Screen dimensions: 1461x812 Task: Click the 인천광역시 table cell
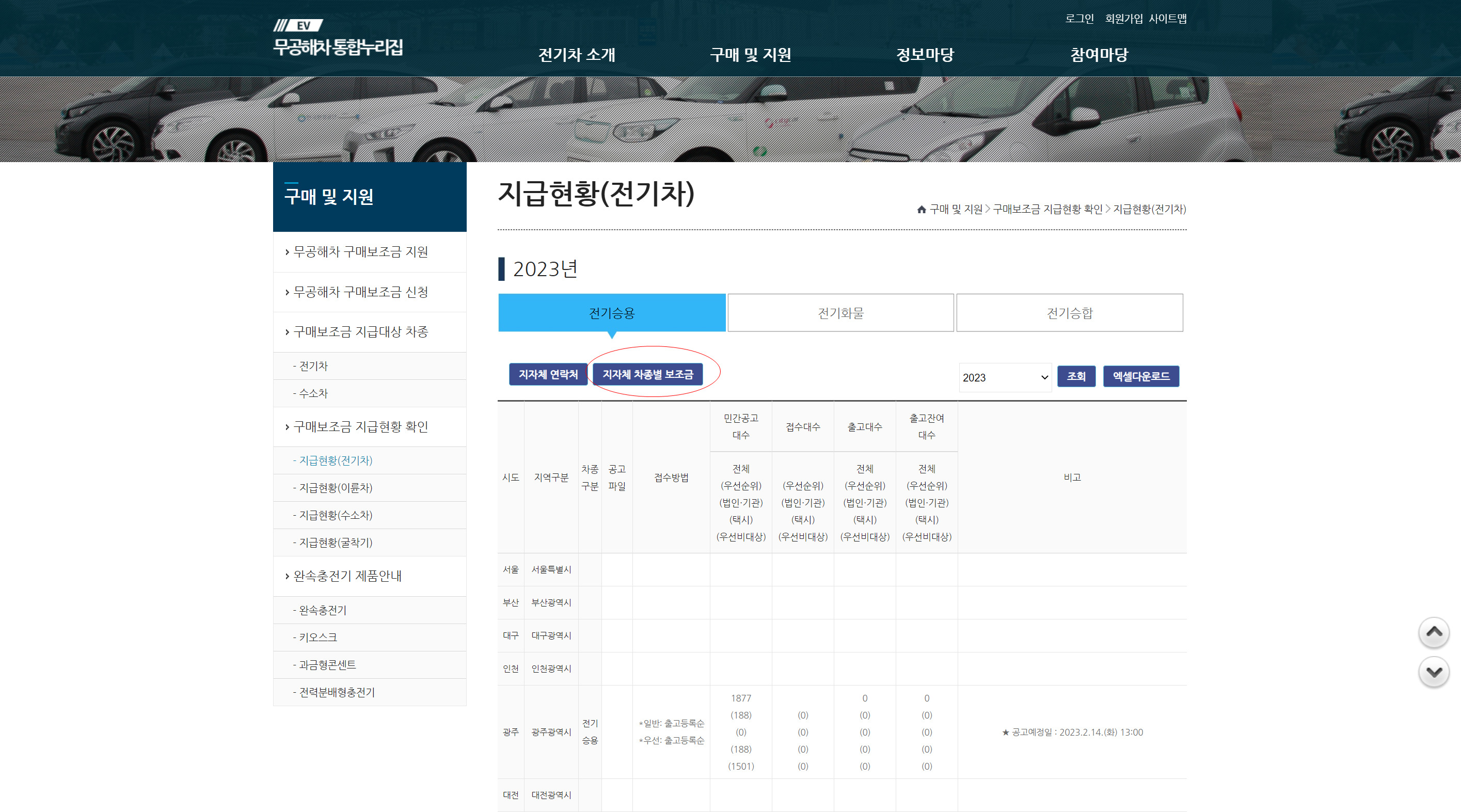[551, 668]
